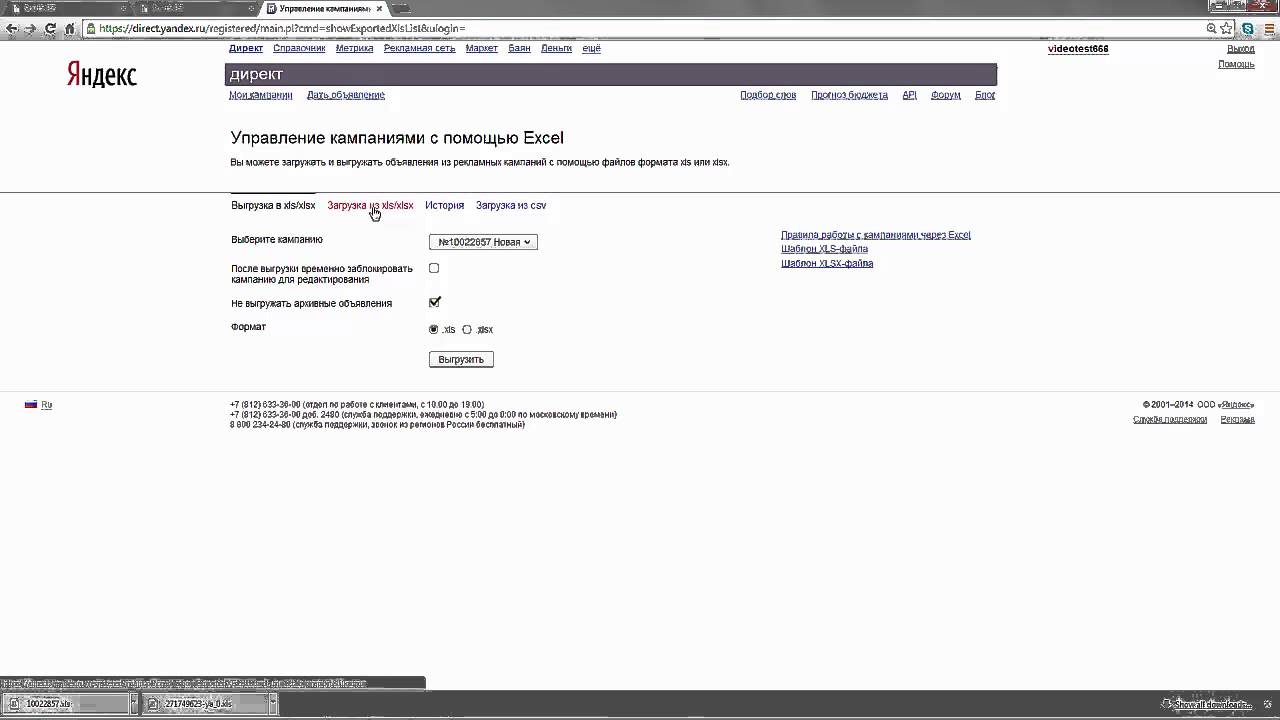
Task: Reload the page with the refresh icon
Action: click(x=50, y=29)
